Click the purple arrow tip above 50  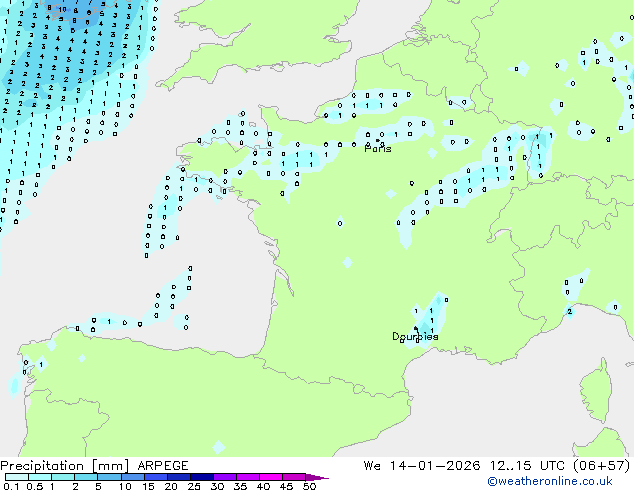(317, 477)
